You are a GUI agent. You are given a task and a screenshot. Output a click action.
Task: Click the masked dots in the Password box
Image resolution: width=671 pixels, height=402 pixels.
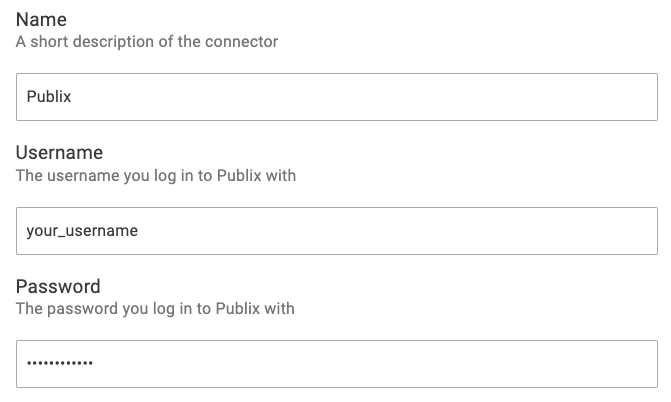(x=59, y=363)
